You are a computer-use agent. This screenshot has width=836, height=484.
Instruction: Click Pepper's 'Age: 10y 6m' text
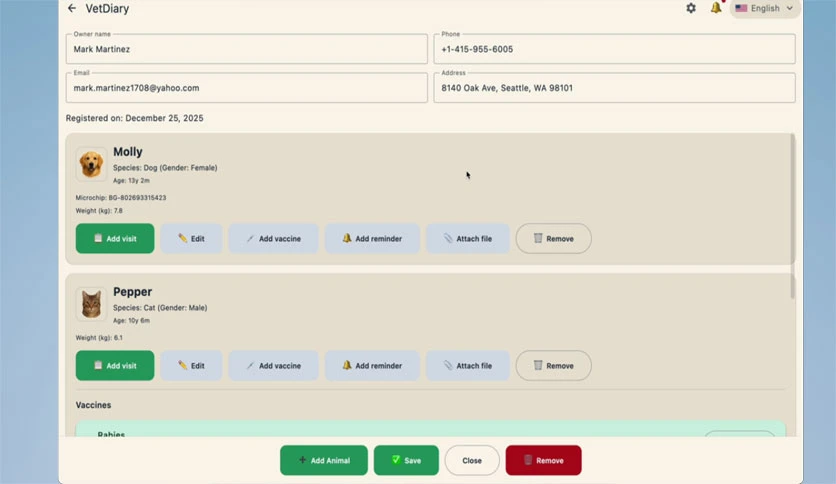click(x=131, y=321)
